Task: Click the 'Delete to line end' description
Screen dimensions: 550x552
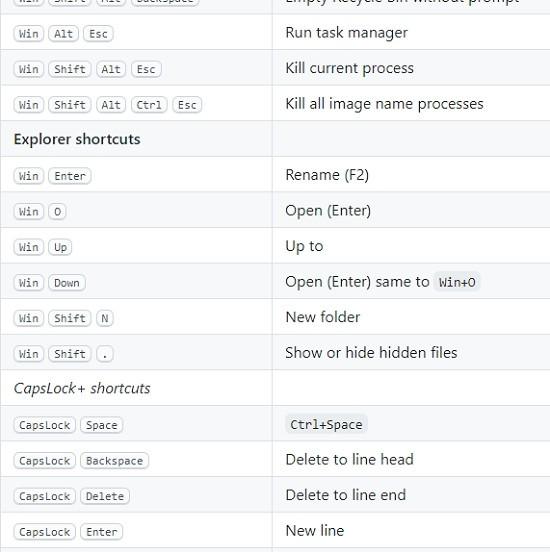Action: [346, 495]
